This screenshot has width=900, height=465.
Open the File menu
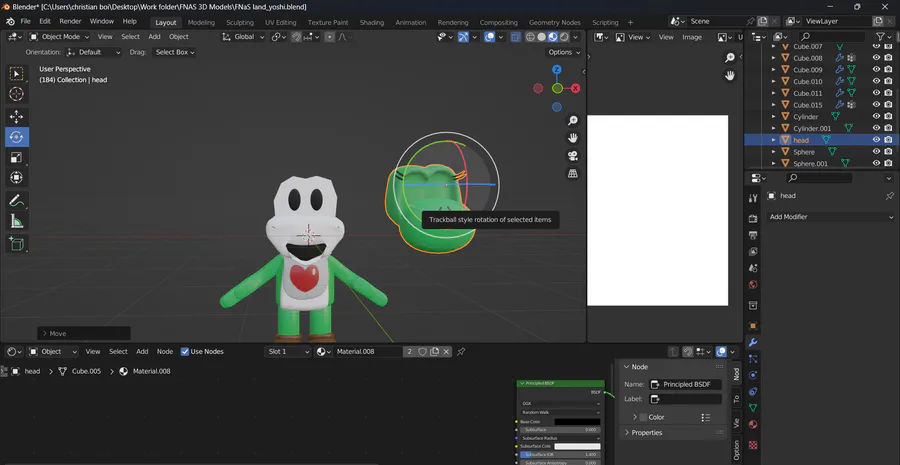[x=25, y=21]
